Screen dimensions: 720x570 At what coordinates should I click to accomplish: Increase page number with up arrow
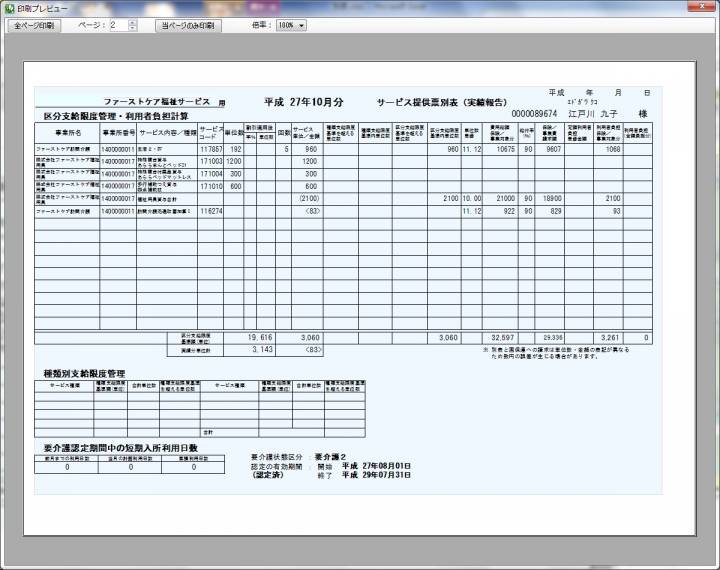(133, 22)
